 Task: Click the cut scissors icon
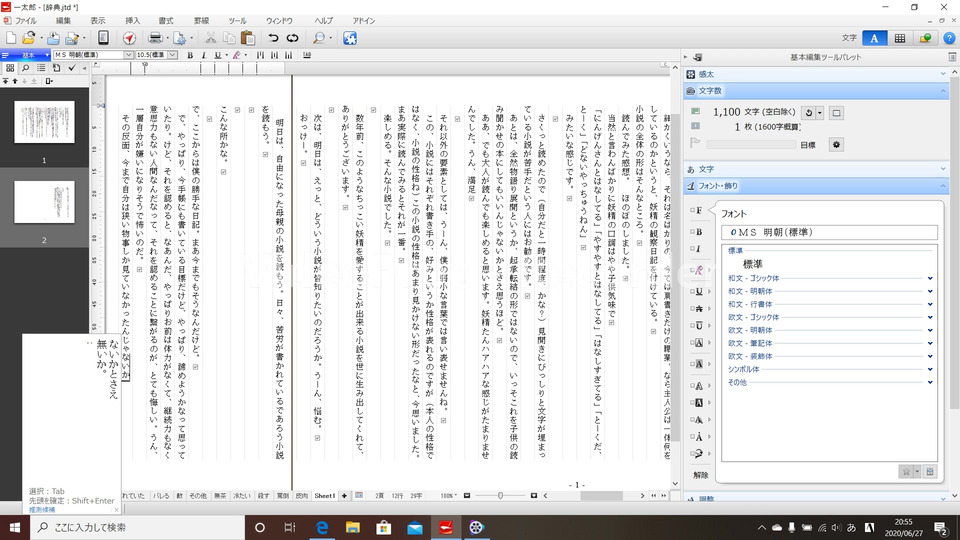(x=212, y=38)
